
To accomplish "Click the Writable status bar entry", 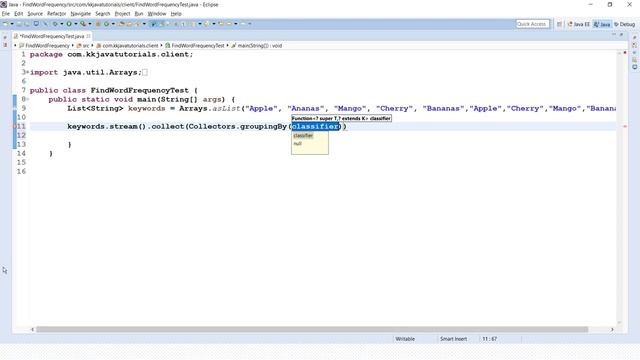I will pos(405,339).
